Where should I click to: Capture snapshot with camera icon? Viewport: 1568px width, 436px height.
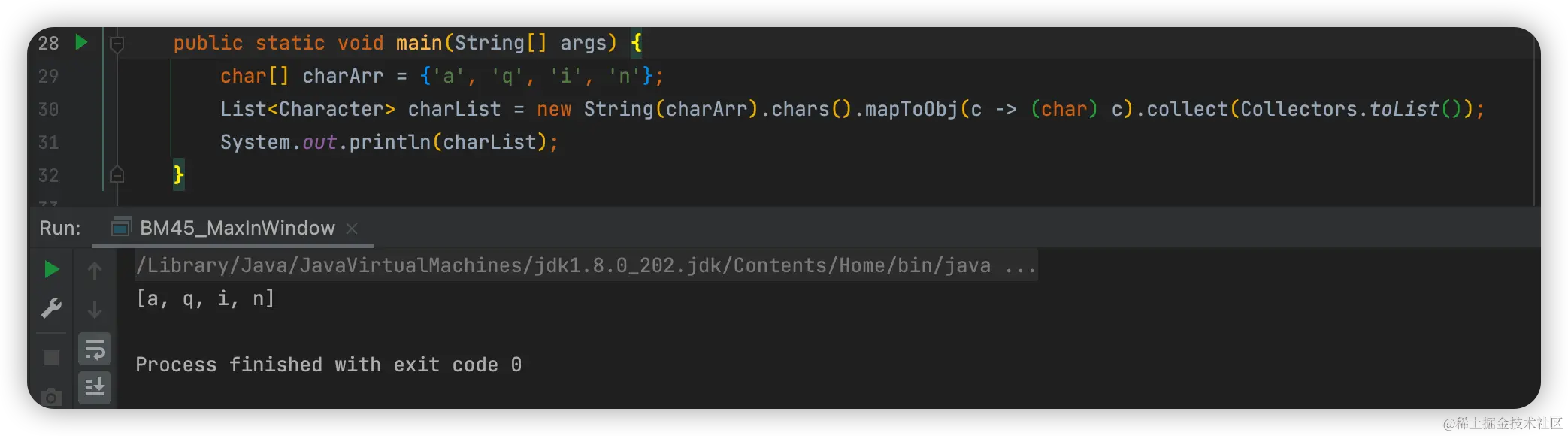(51, 396)
